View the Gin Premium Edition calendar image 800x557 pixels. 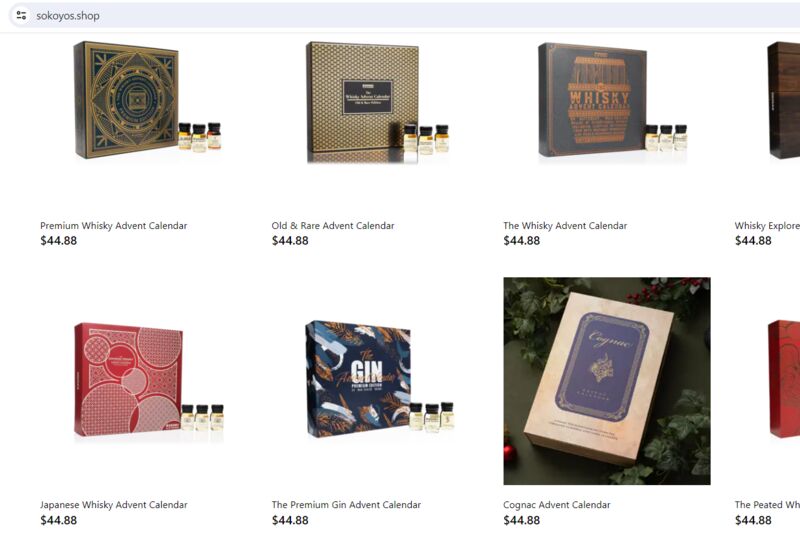[x=380, y=379]
